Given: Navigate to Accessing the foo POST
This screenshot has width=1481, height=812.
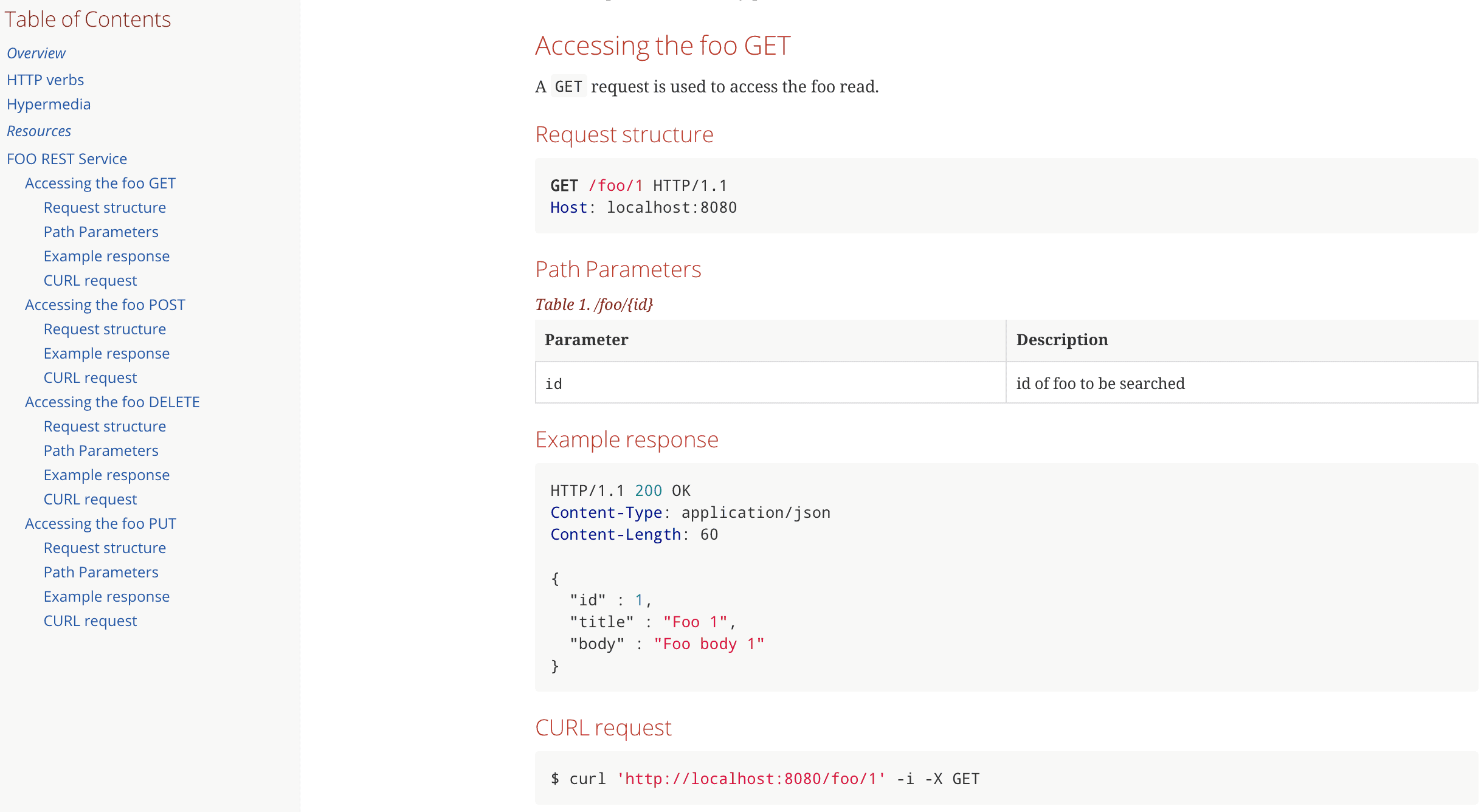Looking at the screenshot, I should click(105, 304).
